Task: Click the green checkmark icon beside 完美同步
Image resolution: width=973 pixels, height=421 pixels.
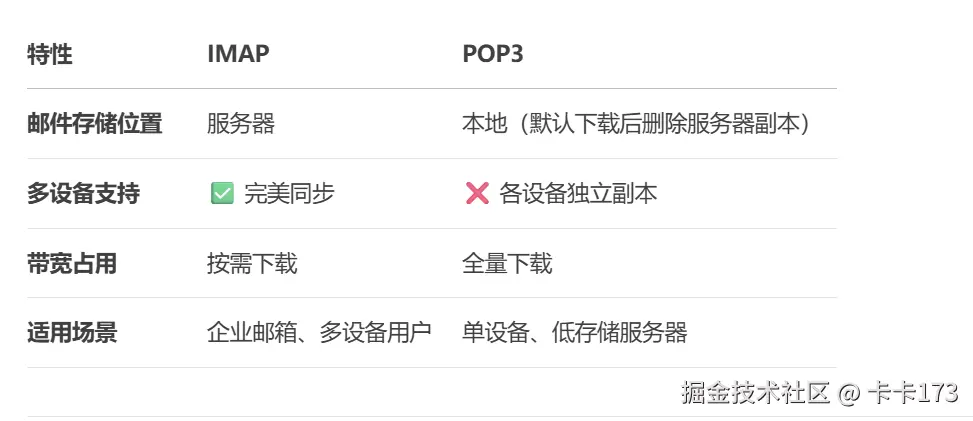Action: [222, 194]
